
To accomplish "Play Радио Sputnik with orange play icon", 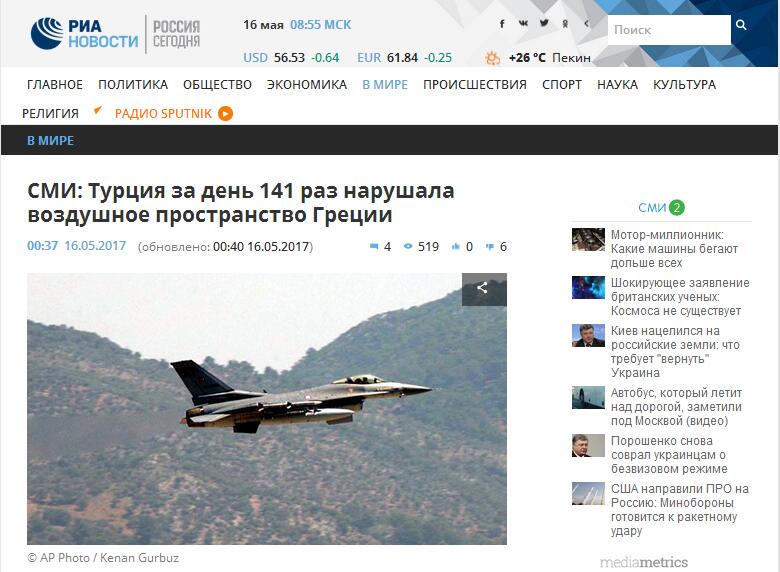I will 225,114.
